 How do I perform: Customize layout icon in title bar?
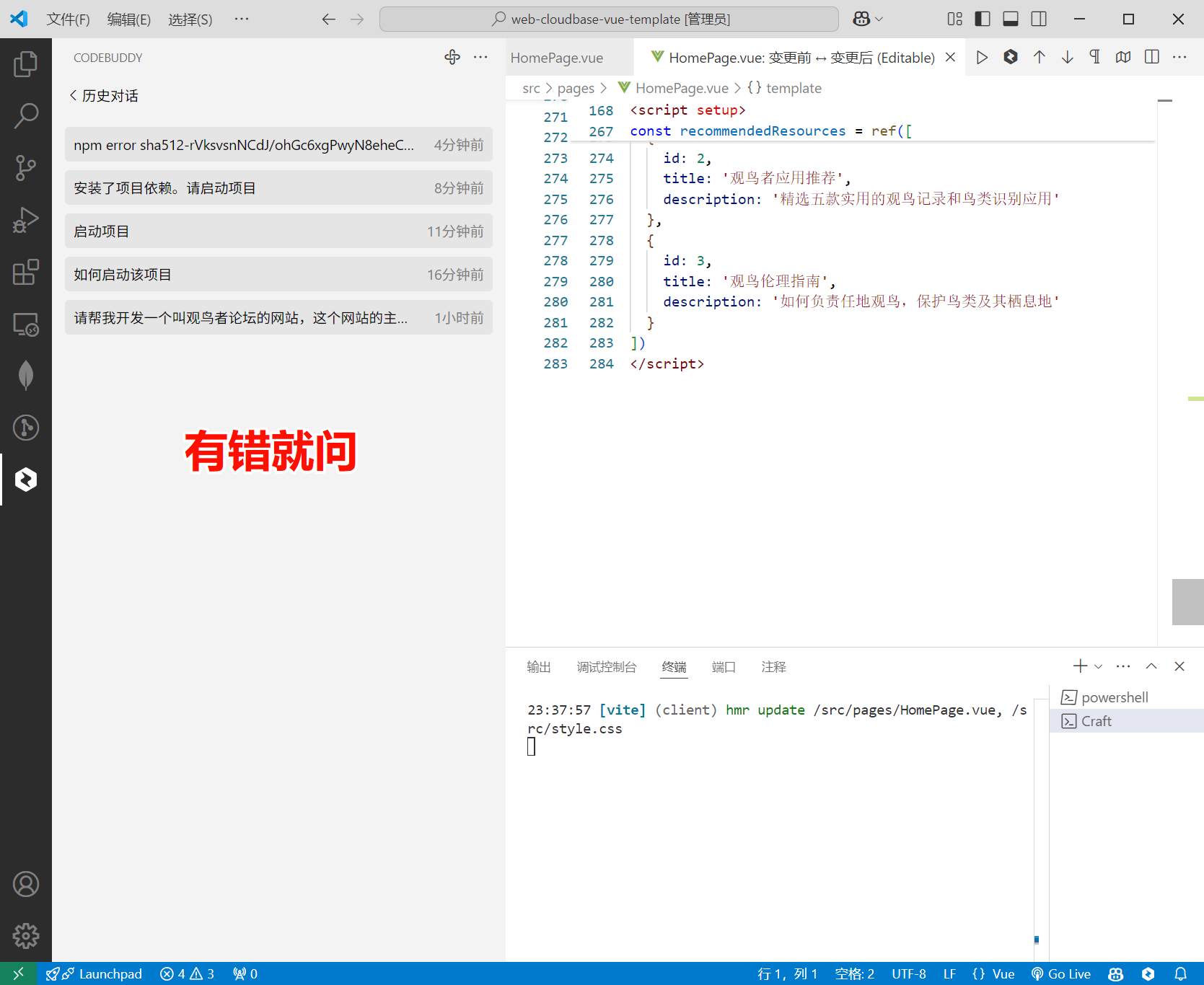click(x=954, y=19)
